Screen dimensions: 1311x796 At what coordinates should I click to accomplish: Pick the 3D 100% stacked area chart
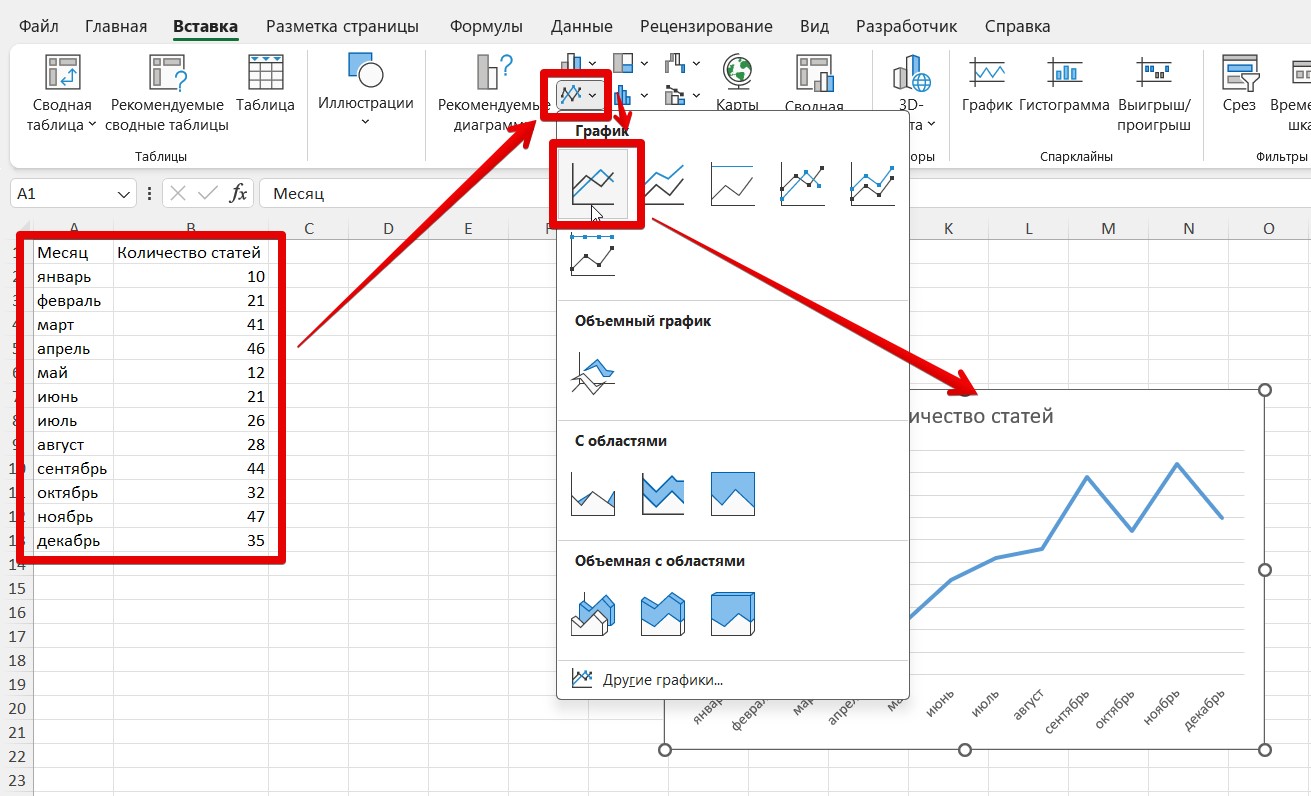click(733, 614)
